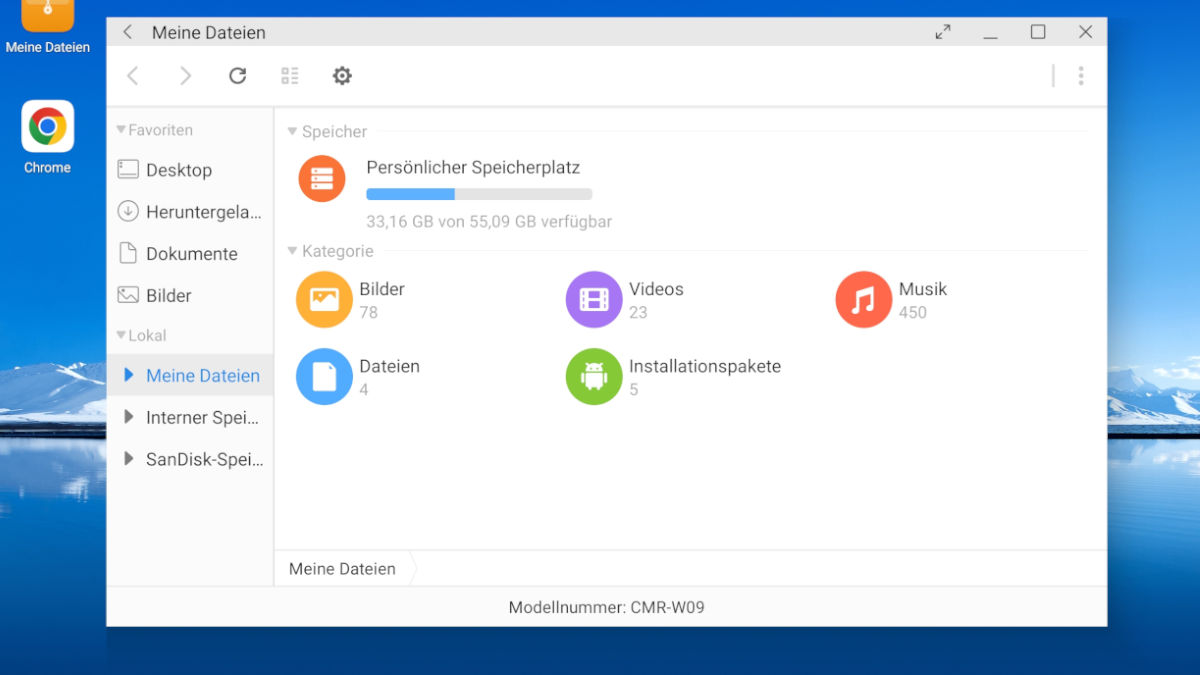Refresh the file view
Image resolution: width=1200 pixels, height=675 pixels.
tap(238, 75)
